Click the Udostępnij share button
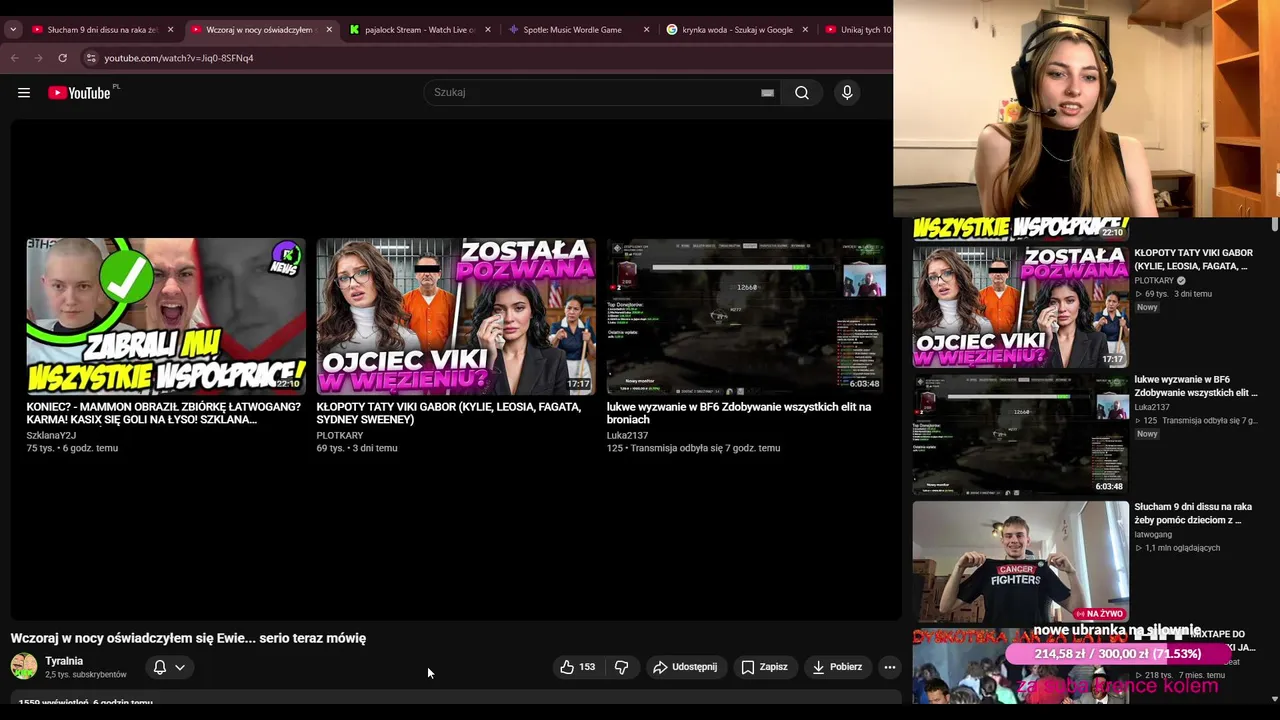 coord(685,667)
